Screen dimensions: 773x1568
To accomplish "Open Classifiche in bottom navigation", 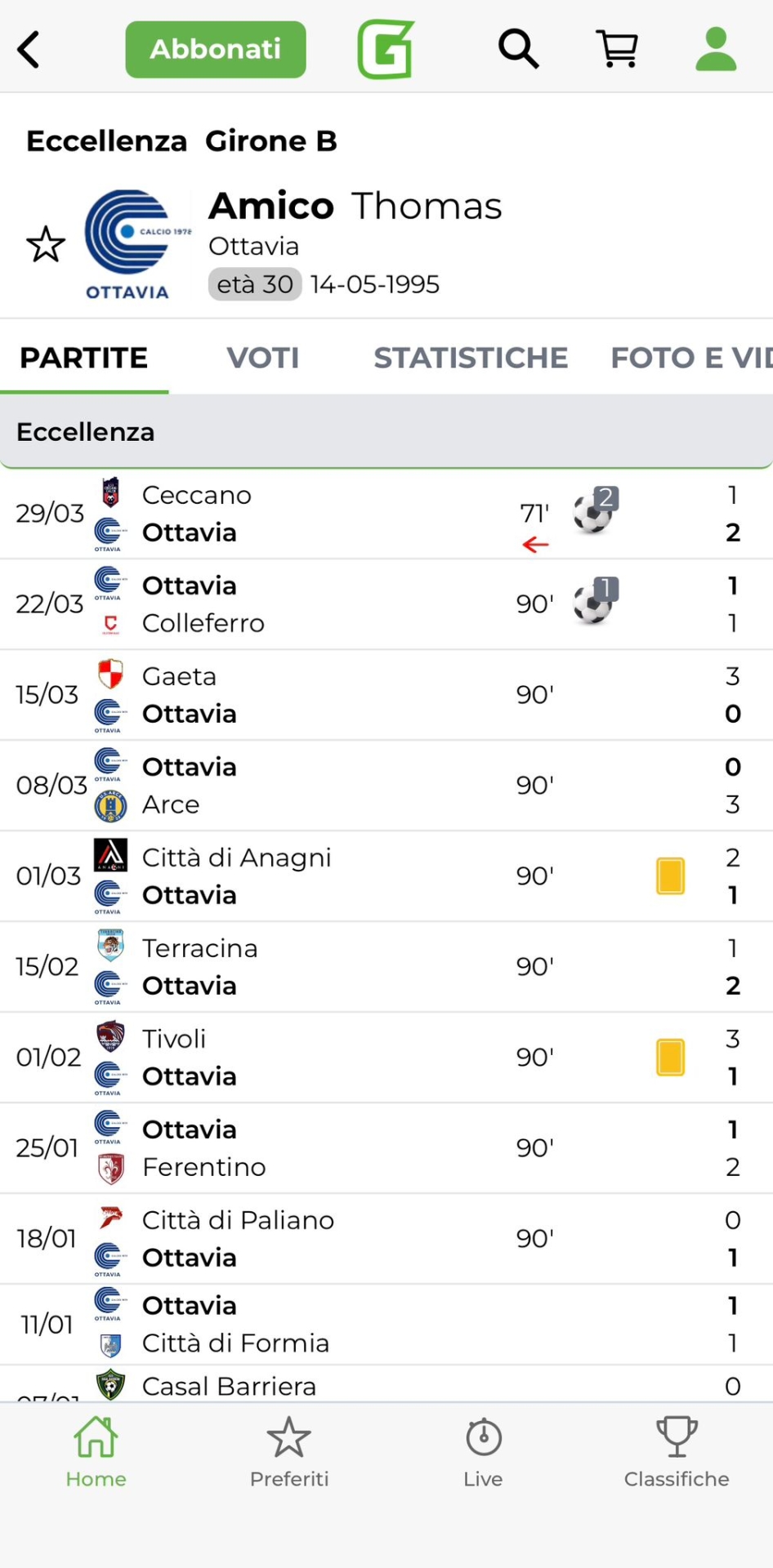I will 677,1452.
